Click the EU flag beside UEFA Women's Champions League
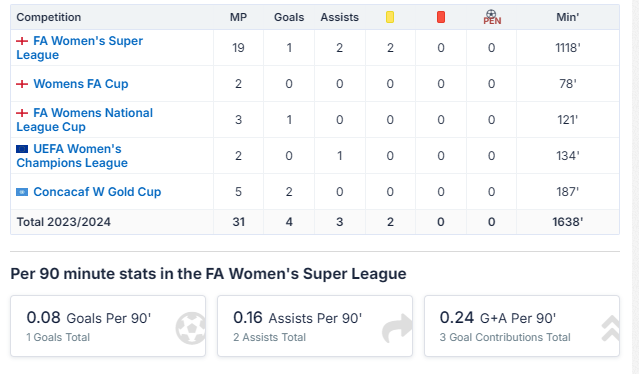The width and height of the screenshot is (639, 374). pos(22,149)
